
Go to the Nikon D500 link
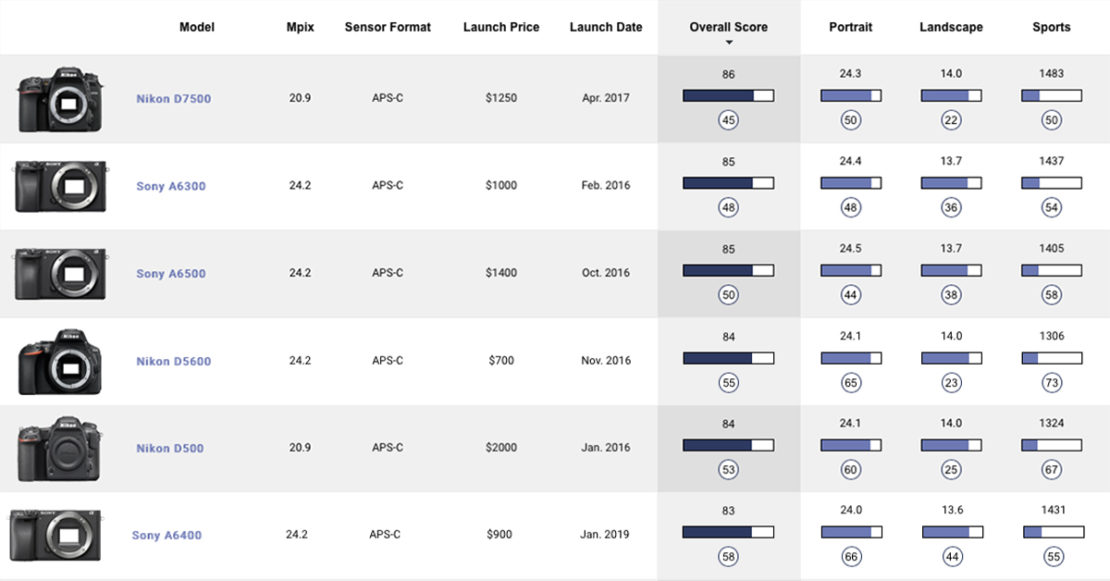pyautogui.click(x=170, y=448)
